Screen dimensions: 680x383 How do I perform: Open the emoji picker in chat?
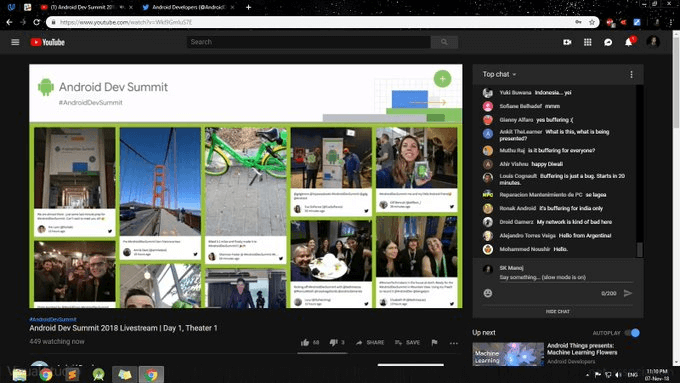[x=488, y=293]
